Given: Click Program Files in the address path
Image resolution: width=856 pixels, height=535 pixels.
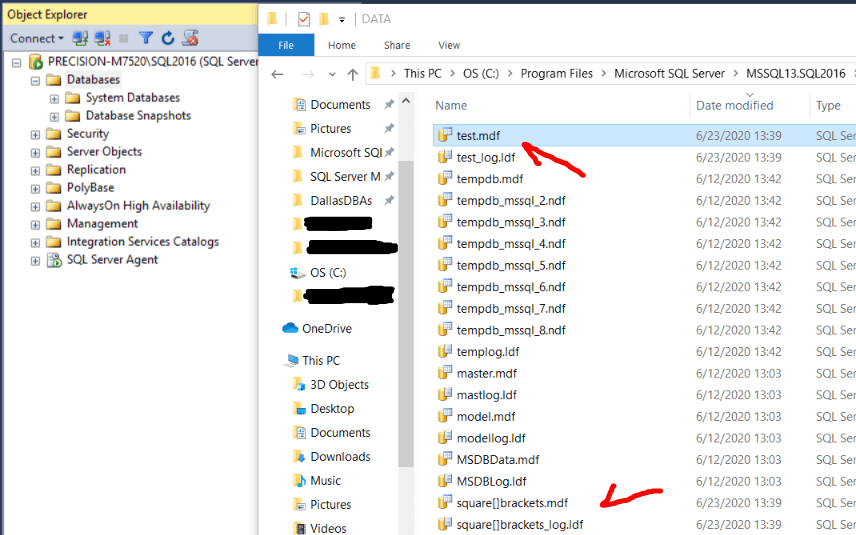Looking at the screenshot, I should point(556,74).
